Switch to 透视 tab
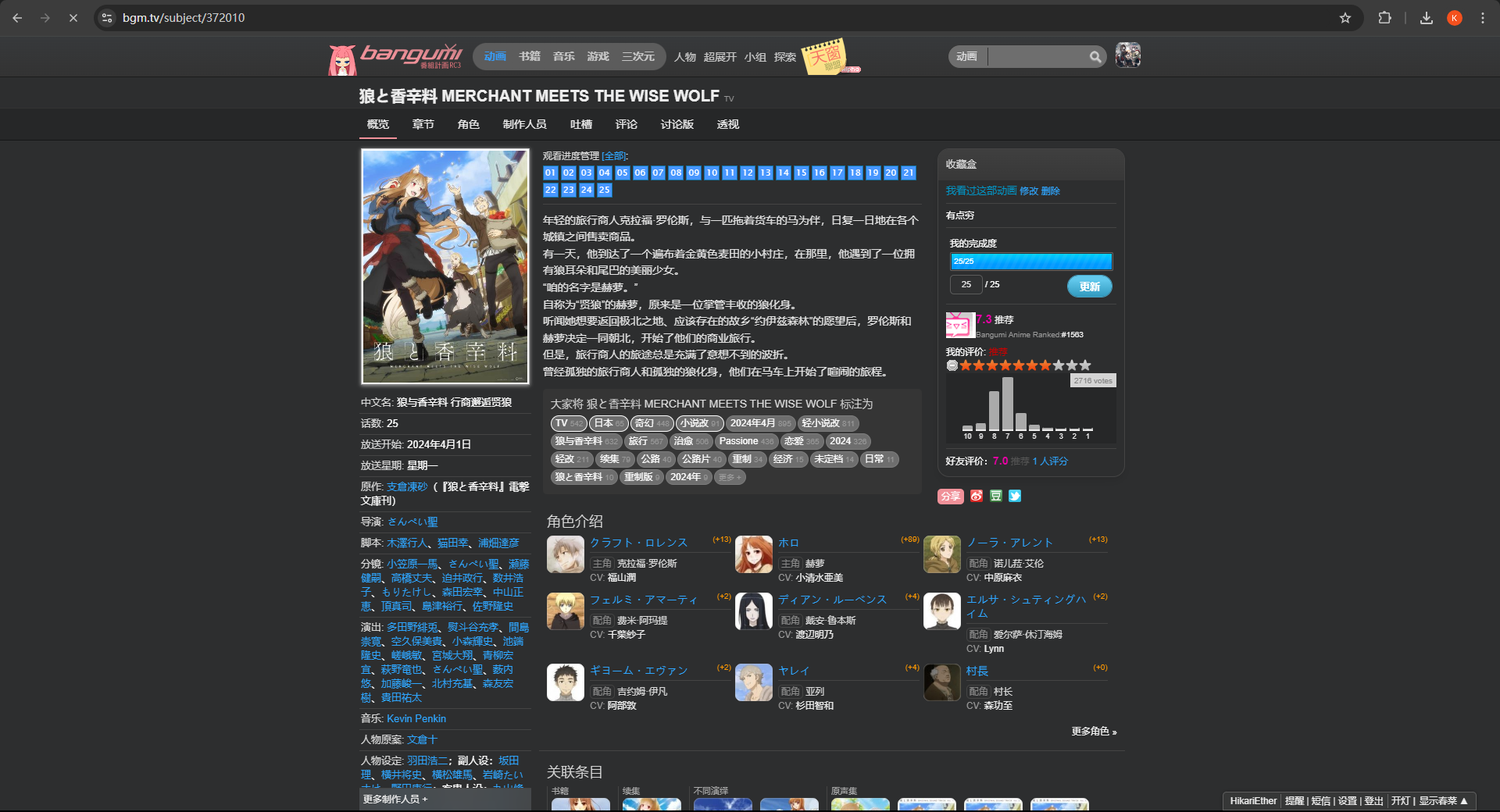 coord(728,124)
